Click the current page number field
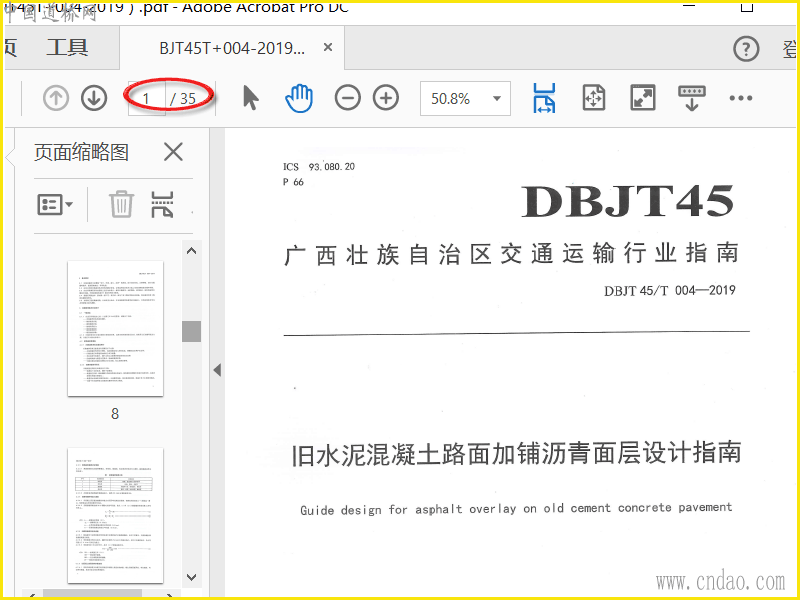The width and height of the screenshot is (800, 600). coord(146,98)
